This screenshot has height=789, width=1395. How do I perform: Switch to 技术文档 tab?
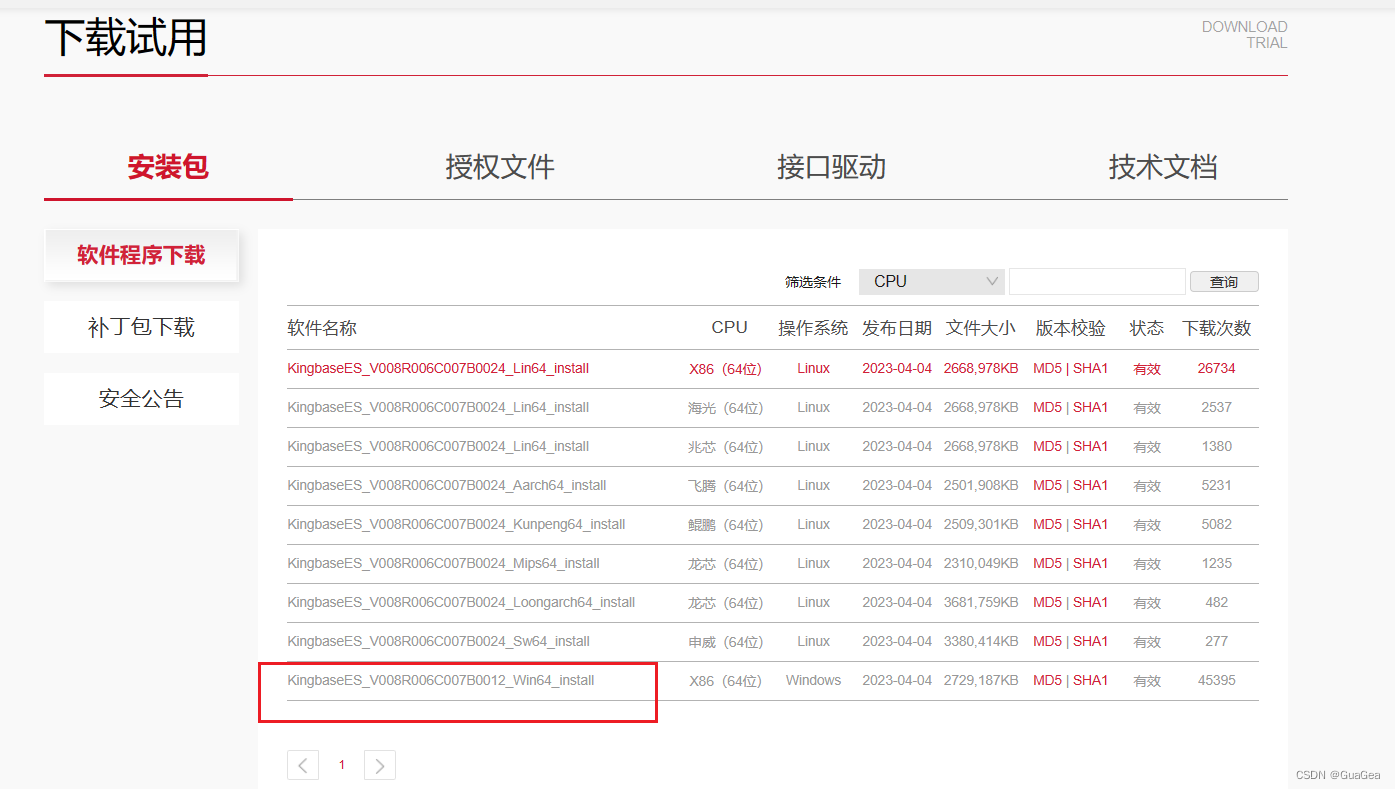tap(1163, 167)
